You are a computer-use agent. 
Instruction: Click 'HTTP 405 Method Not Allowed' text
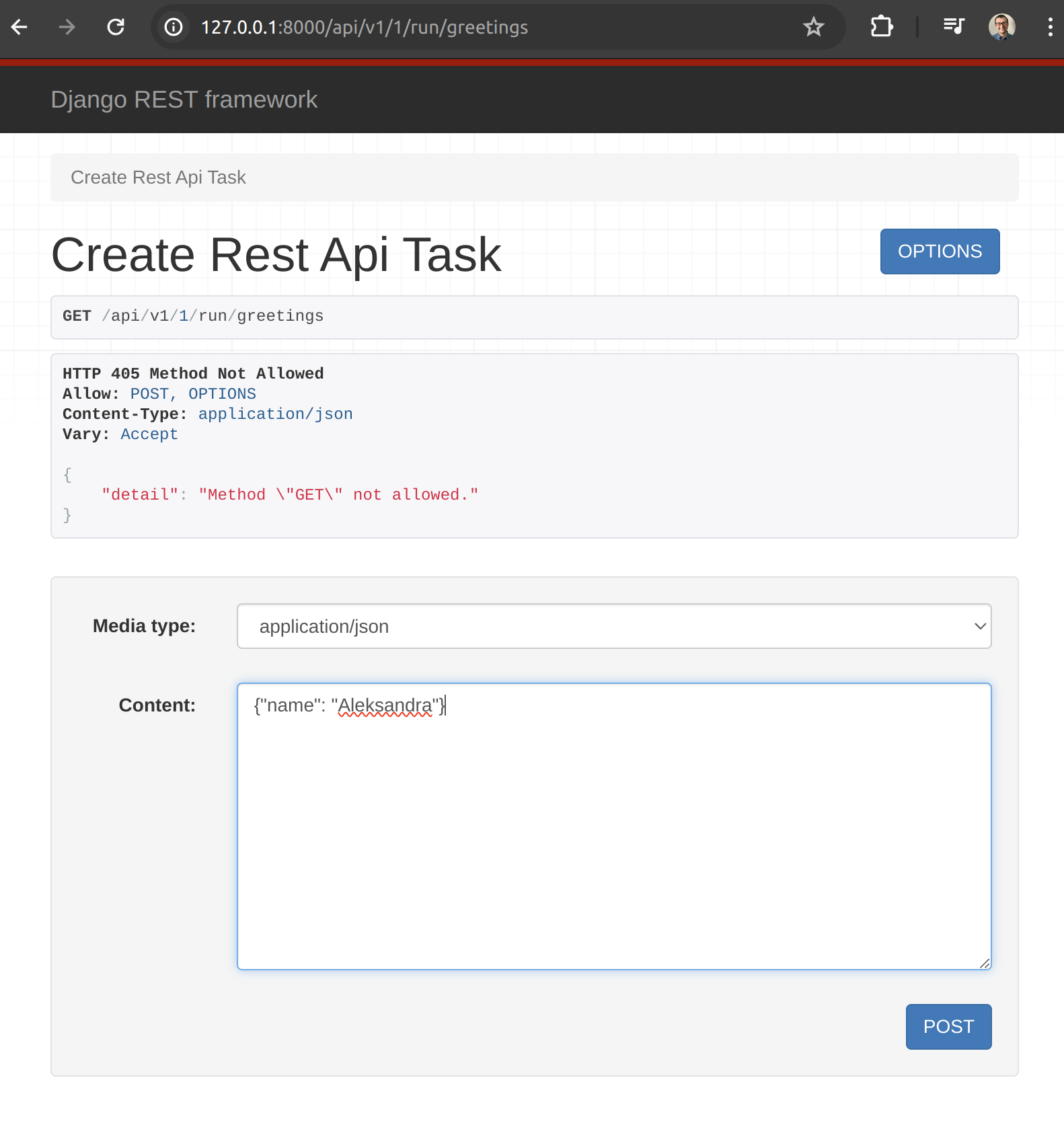[x=193, y=374]
